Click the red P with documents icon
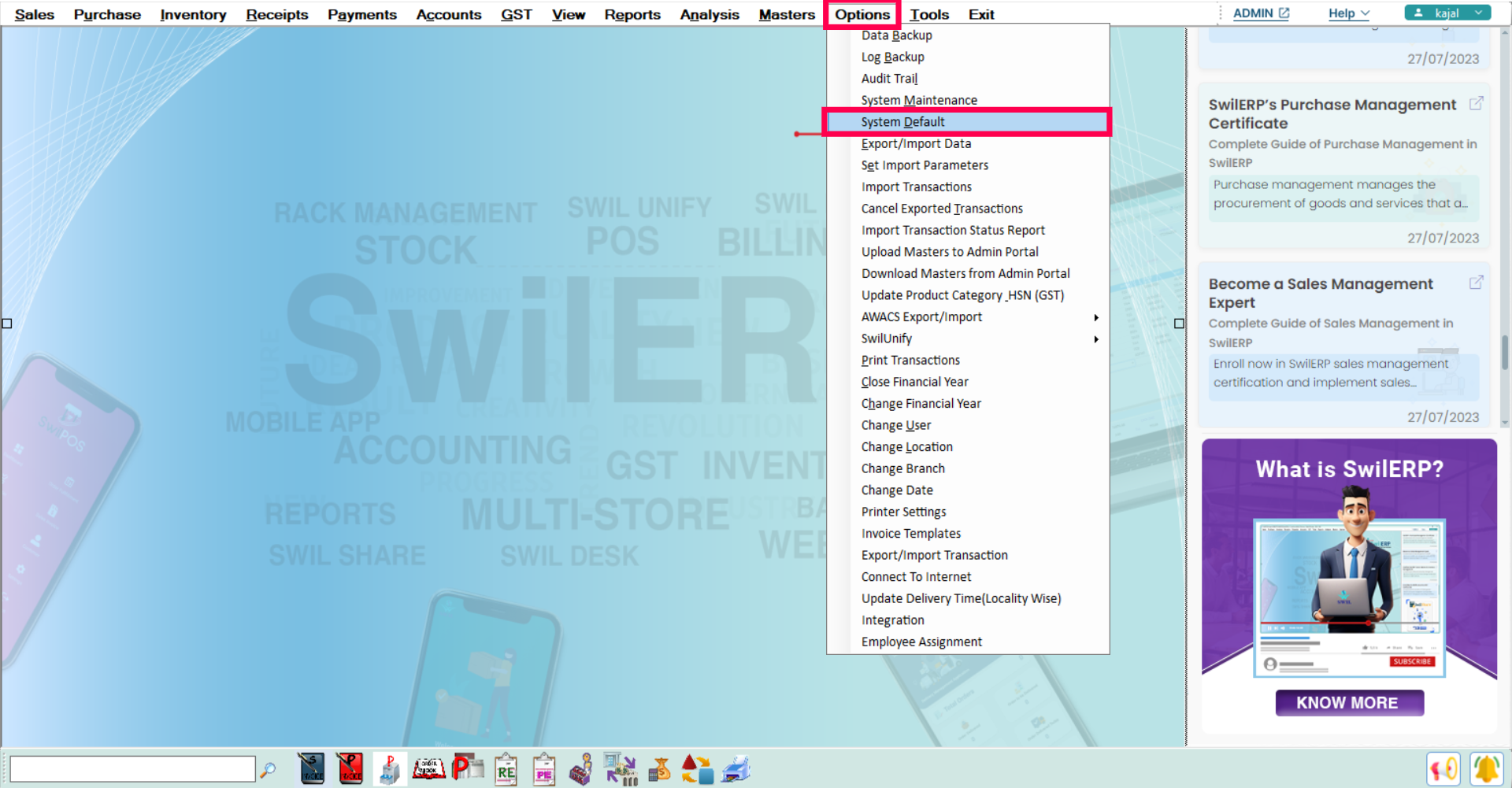 pyautogui.click(x=468, y=768)
